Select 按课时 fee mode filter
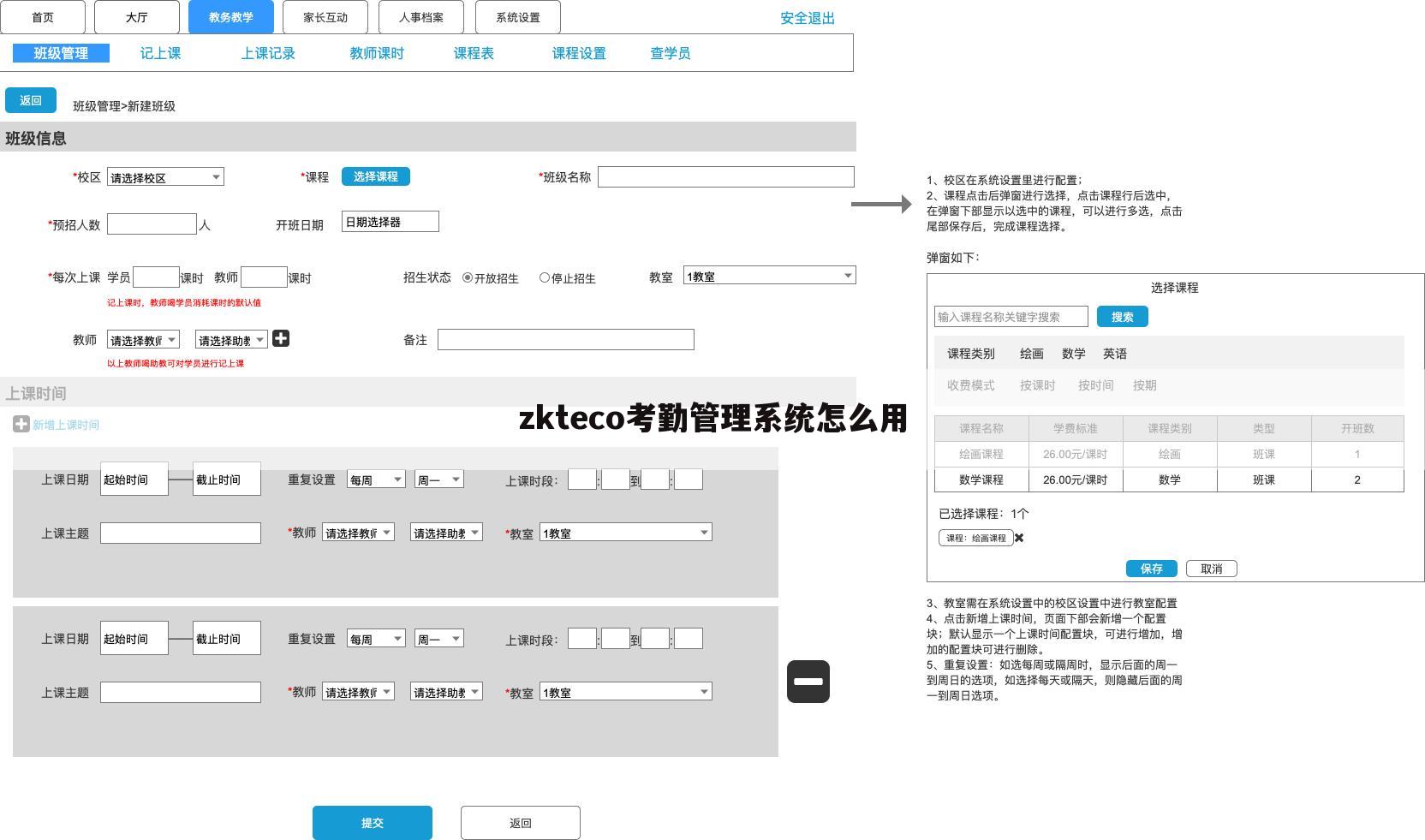Screen dimensions: 1425x840 pos(1038,385)
